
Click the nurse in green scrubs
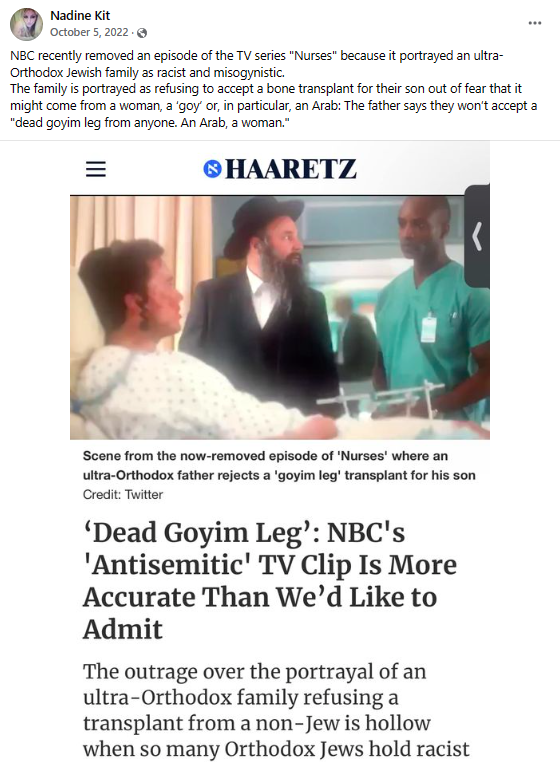[430, 311]
